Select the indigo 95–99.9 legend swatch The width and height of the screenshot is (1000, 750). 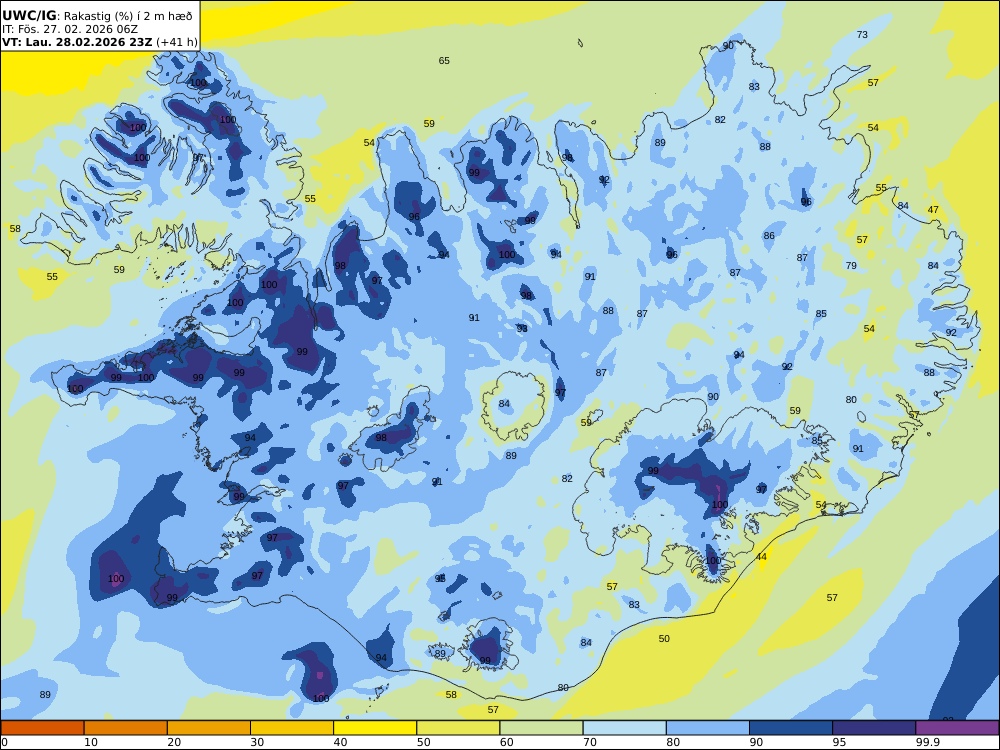tap(874, 728)
